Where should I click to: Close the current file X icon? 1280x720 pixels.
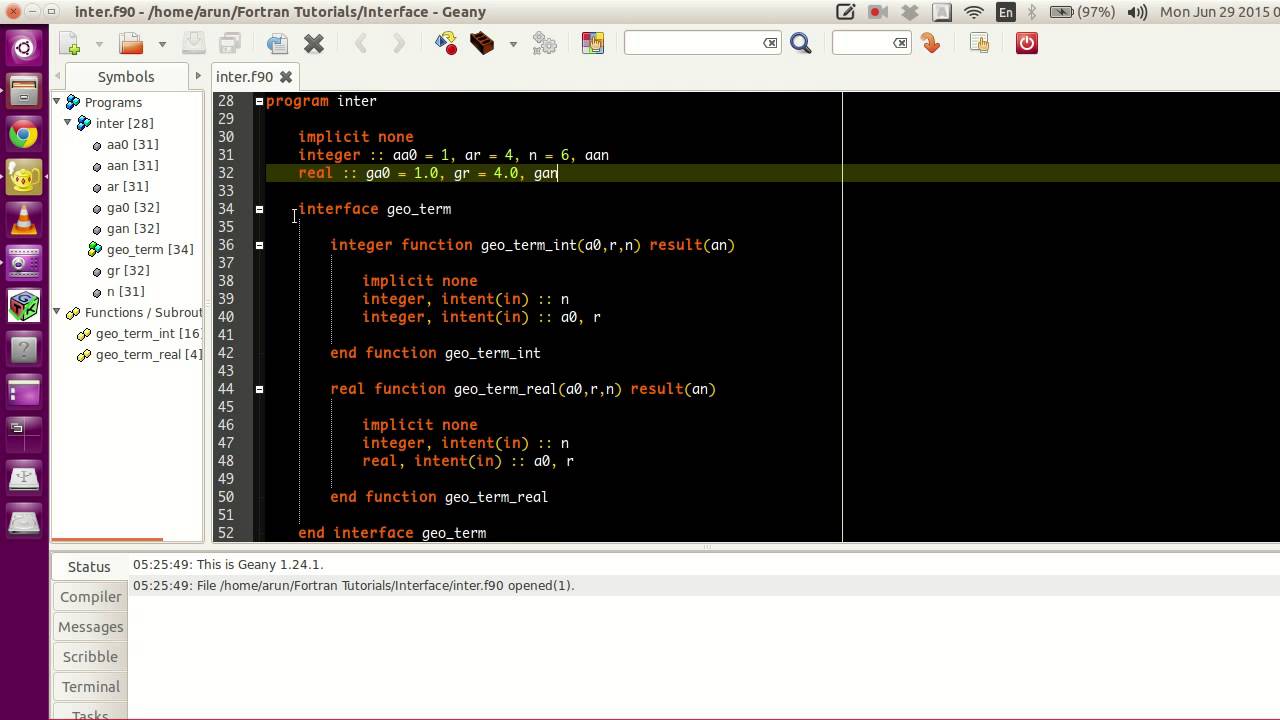click(314, 43)
